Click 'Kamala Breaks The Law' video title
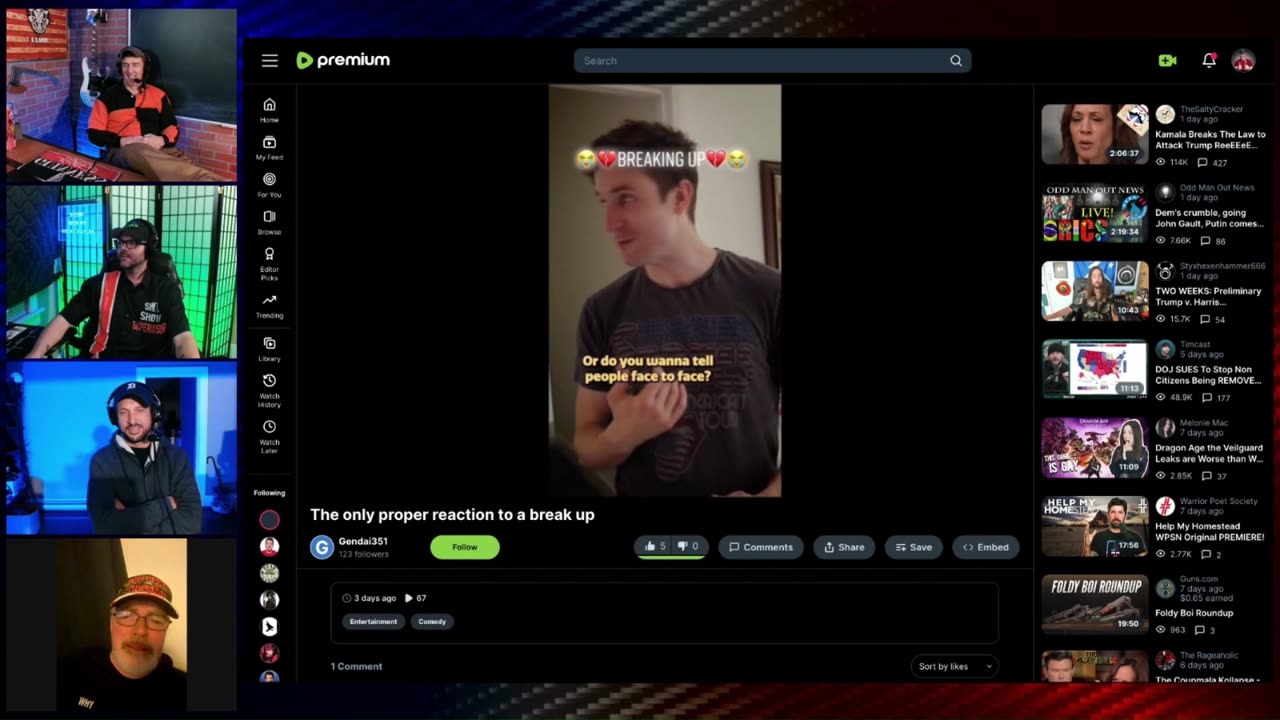 click(1210, 139)
